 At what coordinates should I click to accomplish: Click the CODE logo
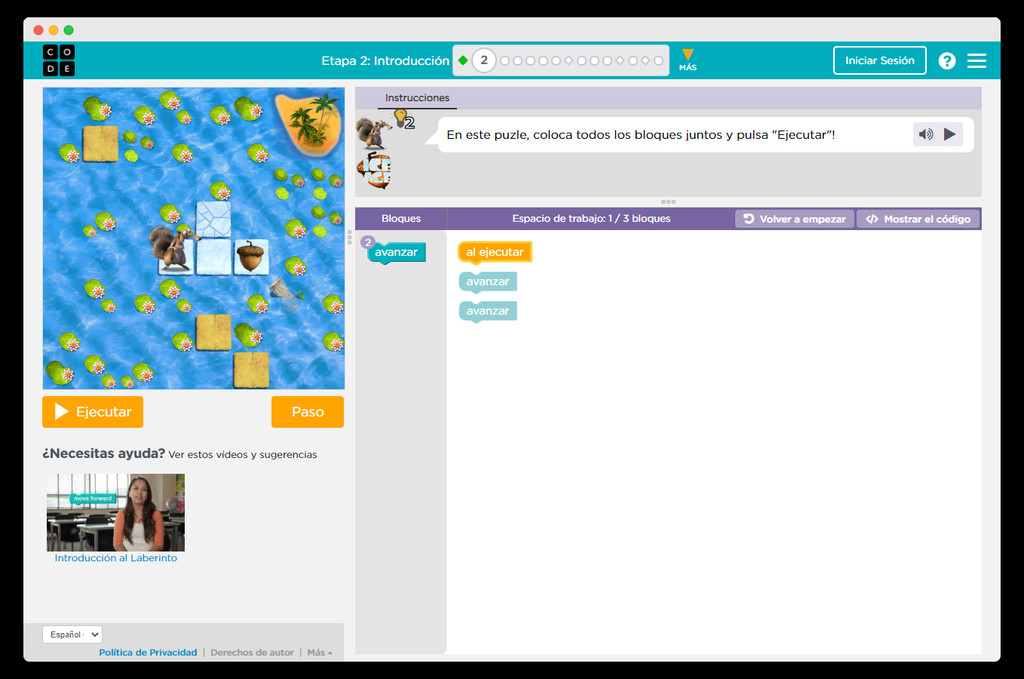59,60
